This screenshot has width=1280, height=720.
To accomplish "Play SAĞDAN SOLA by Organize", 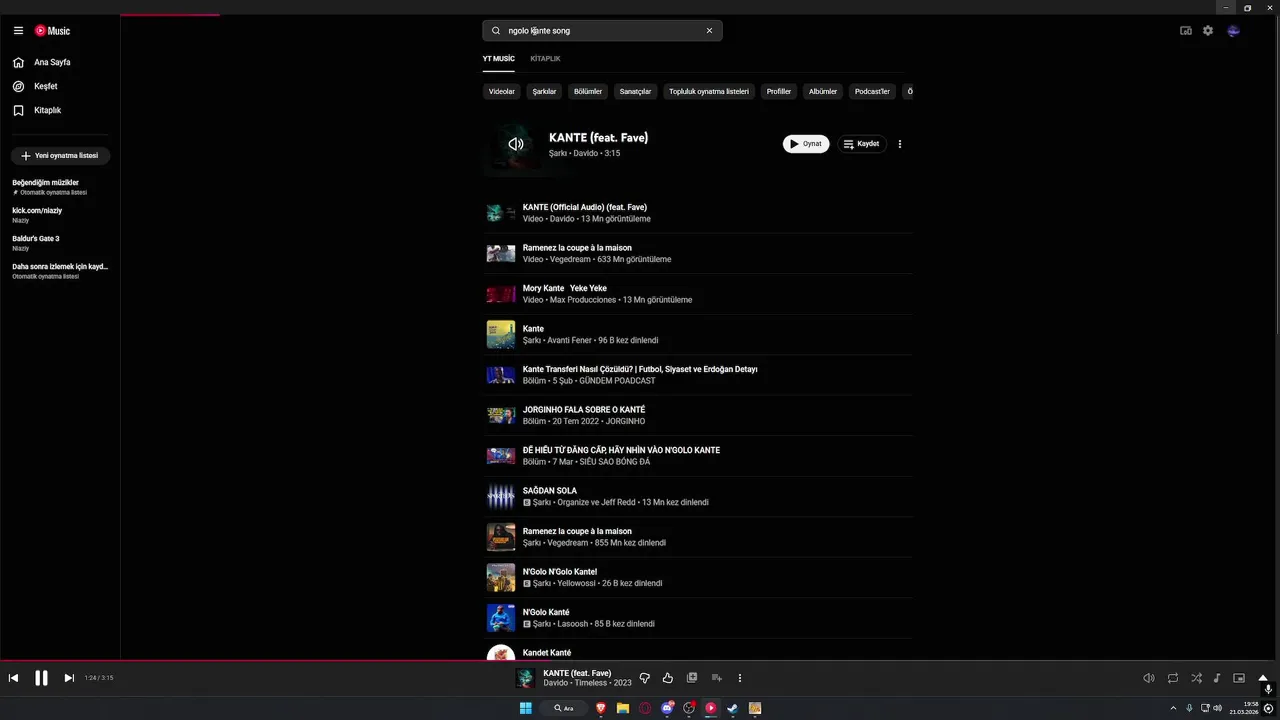I will click(698, 496).
